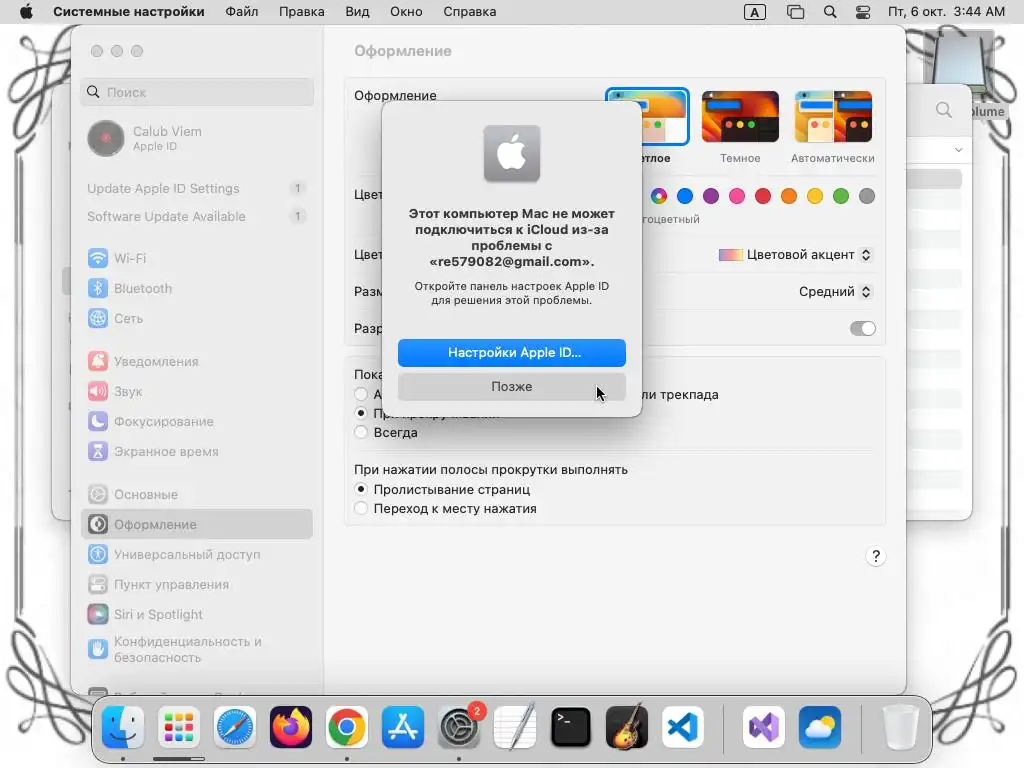This screenshot has height=768, width=1024.
Task: Open the Apple menu
Action: [x=26, y=12]
